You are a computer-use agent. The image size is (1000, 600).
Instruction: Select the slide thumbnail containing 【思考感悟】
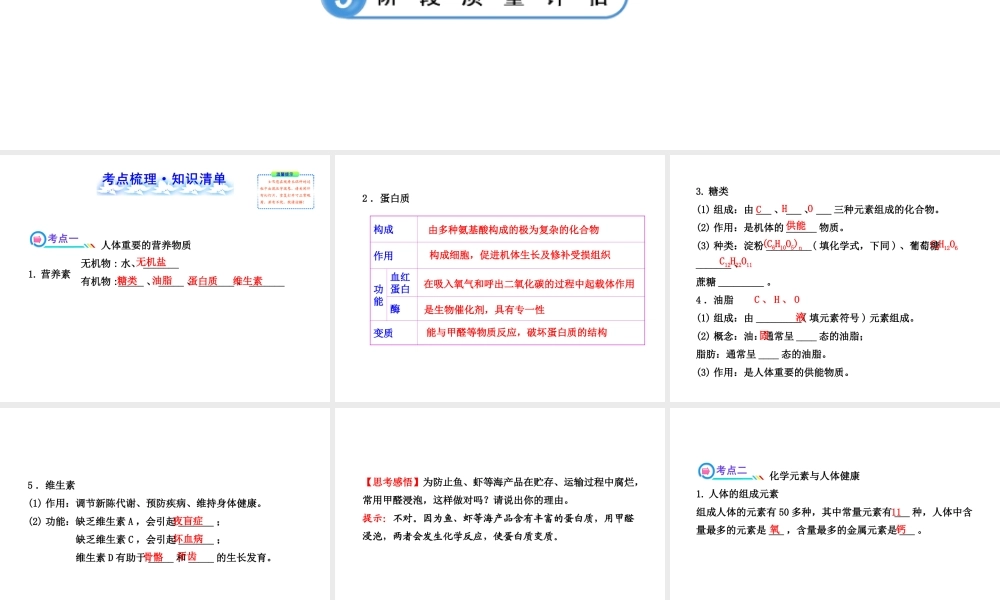[x=499, y=504]
